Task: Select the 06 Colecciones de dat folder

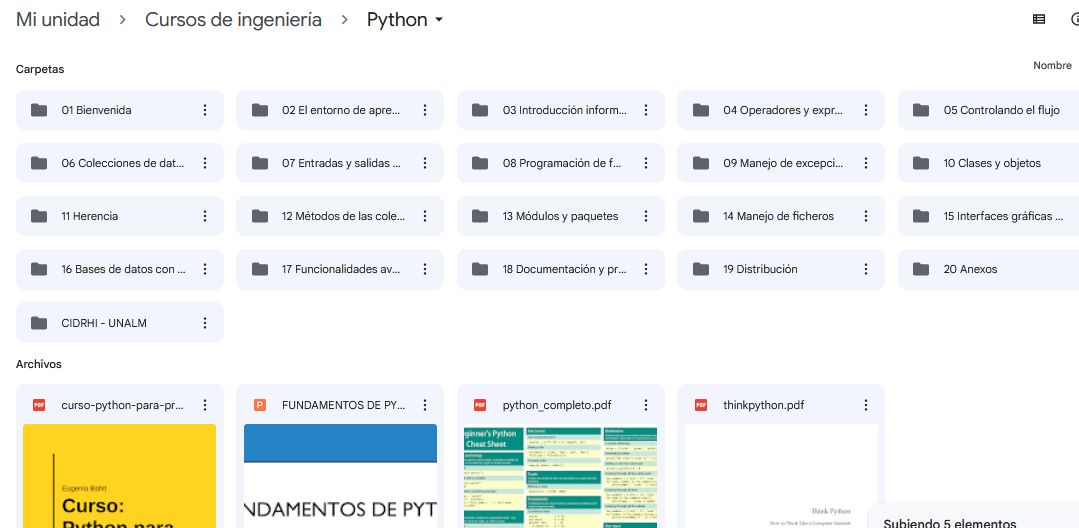Action: pos(120,163)
